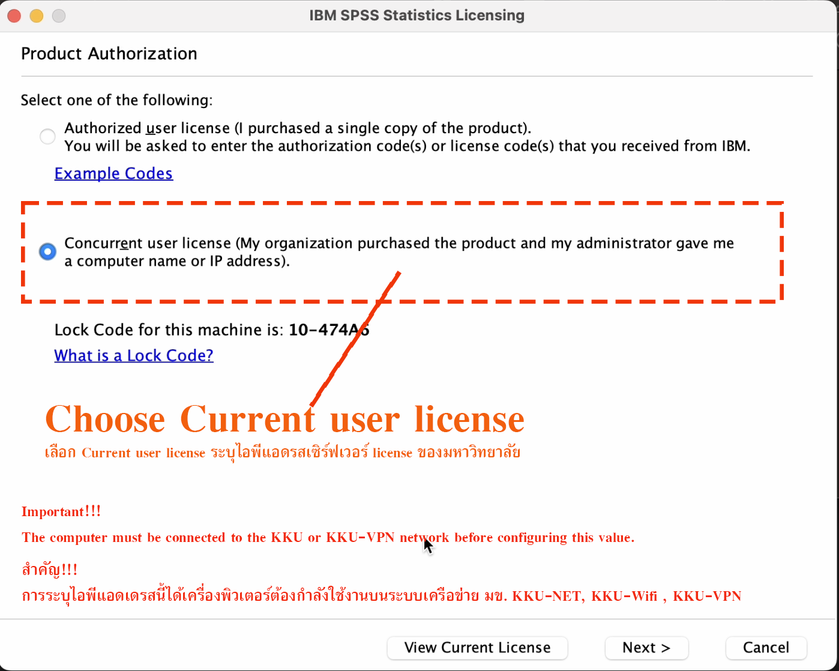Cancel the licensing wizard
The width and height of the screenshot is (839, 671).
coord(766,647)
